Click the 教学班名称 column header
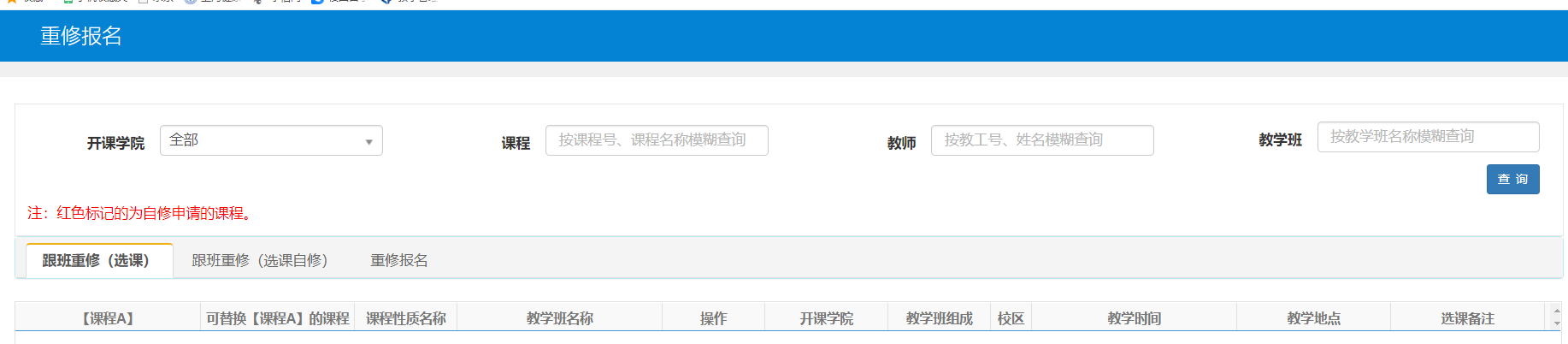This screenshot has height=344, width=1568. coord(559,318)
